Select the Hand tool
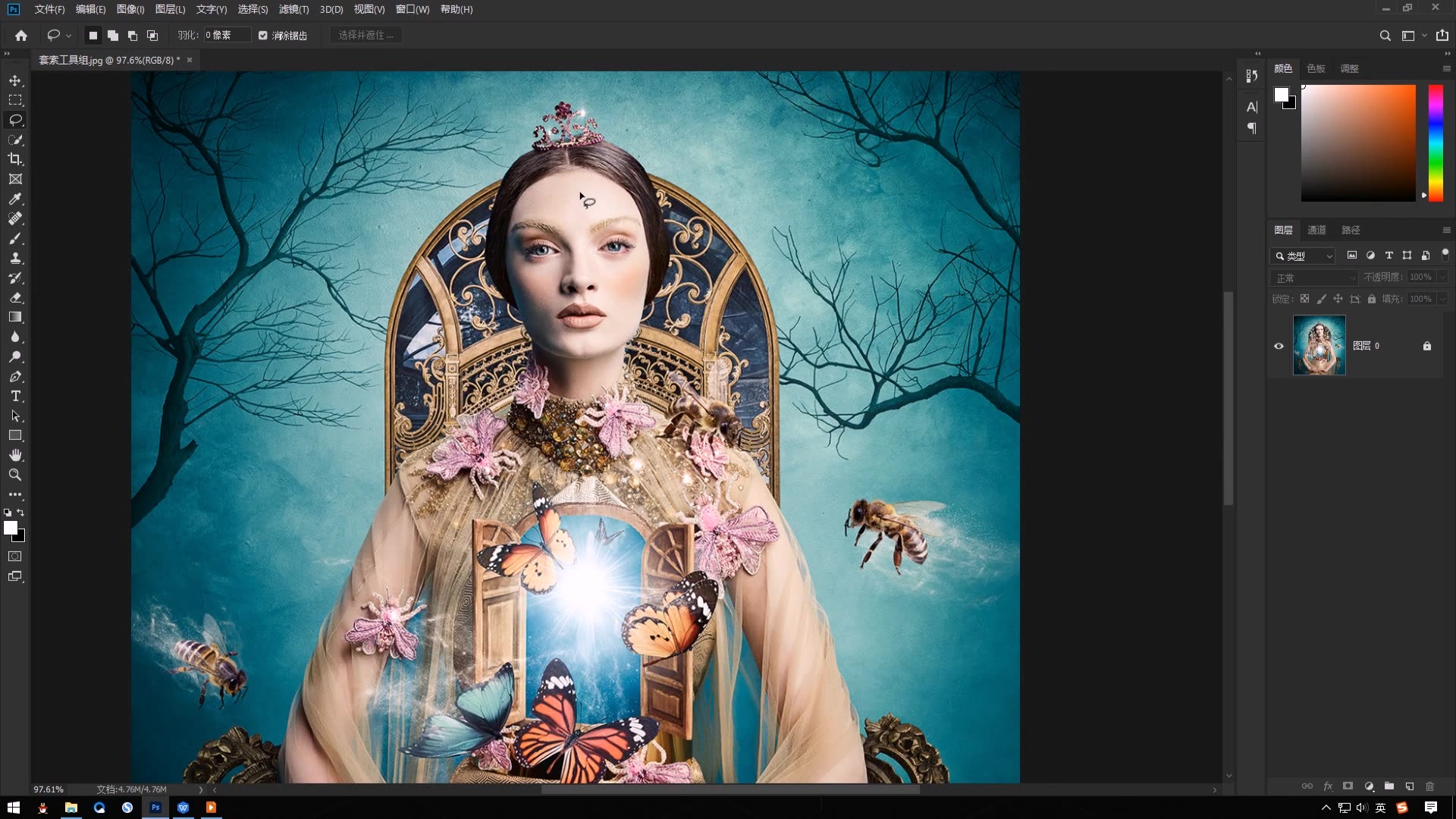This screenshot has width=1456, height=819. [15, 455]
